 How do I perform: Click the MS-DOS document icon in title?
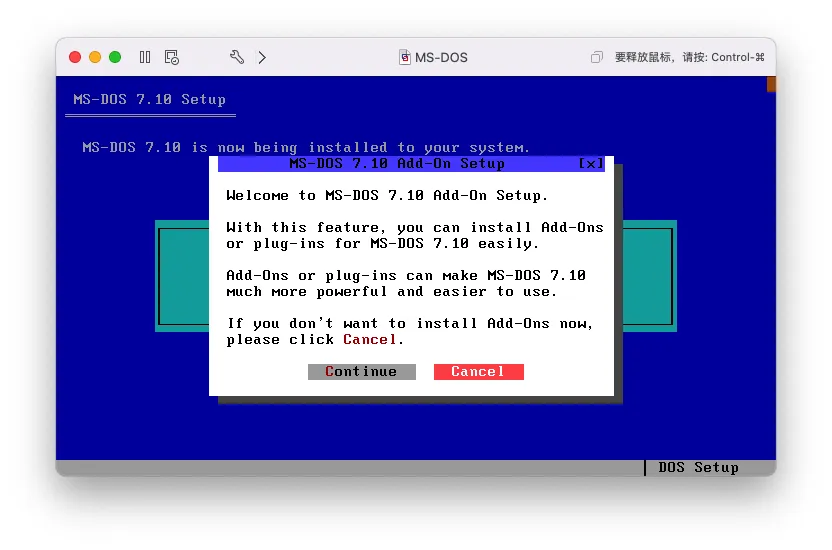(404, 57)
